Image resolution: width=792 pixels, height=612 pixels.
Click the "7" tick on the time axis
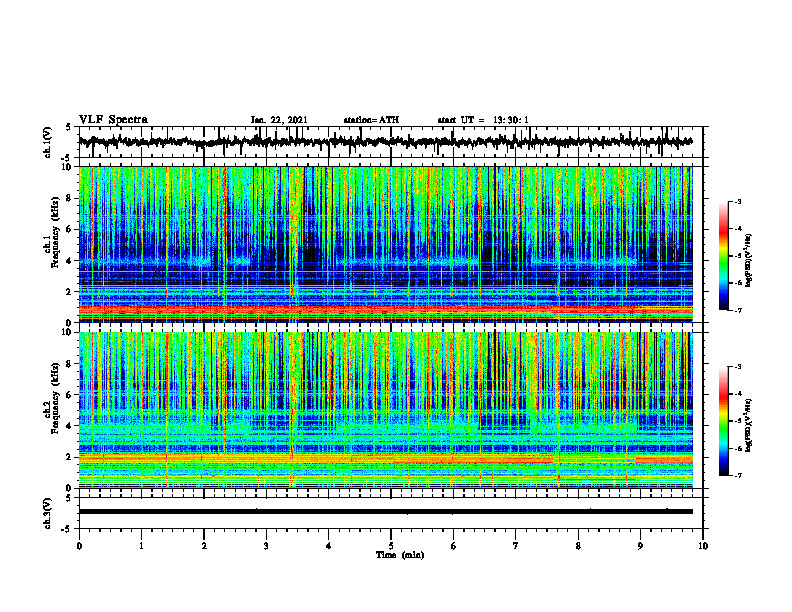point(516,546)
